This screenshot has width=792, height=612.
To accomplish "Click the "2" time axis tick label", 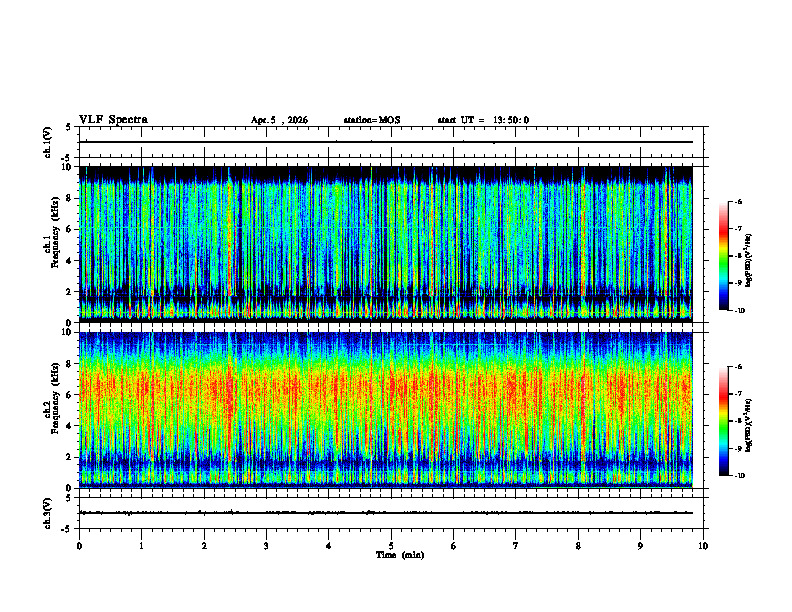I will [x=204, y=546].
